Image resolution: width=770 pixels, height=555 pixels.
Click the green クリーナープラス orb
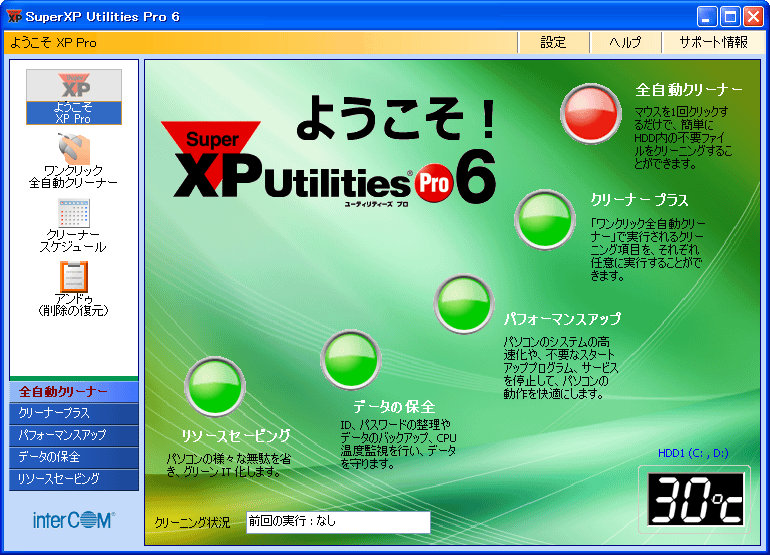[545, 220]
